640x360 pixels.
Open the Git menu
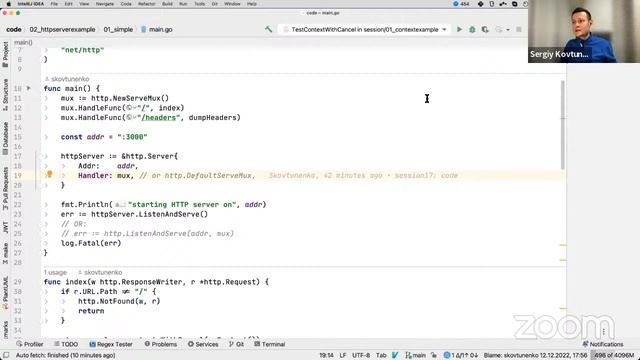[214, 4]
